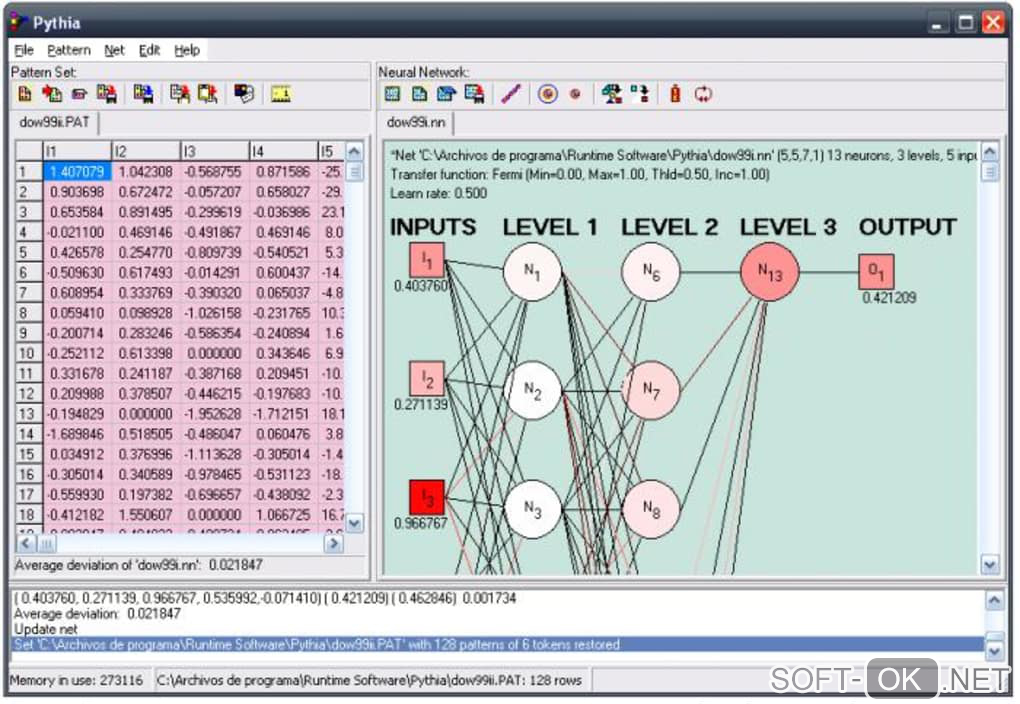This screenshot has width=1020, height=704.
Task: Click the squares-with-down-arrow icon
Action: coord(639,94)
